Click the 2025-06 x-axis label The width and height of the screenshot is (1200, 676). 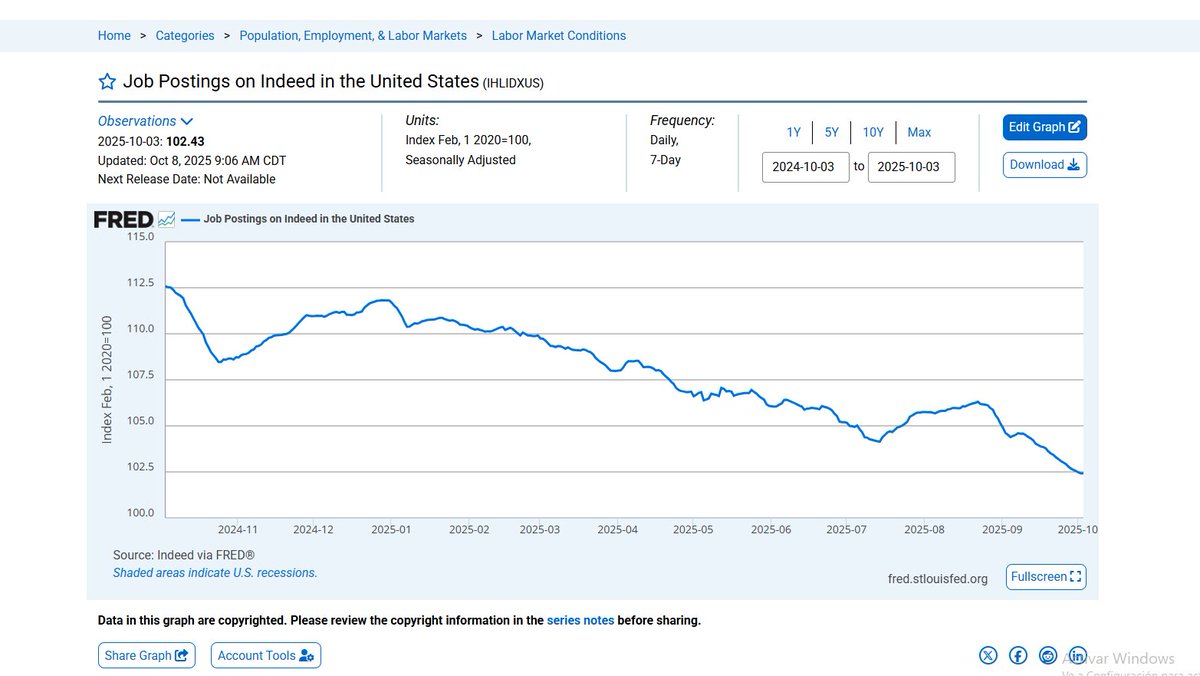(x=771, y=529)
